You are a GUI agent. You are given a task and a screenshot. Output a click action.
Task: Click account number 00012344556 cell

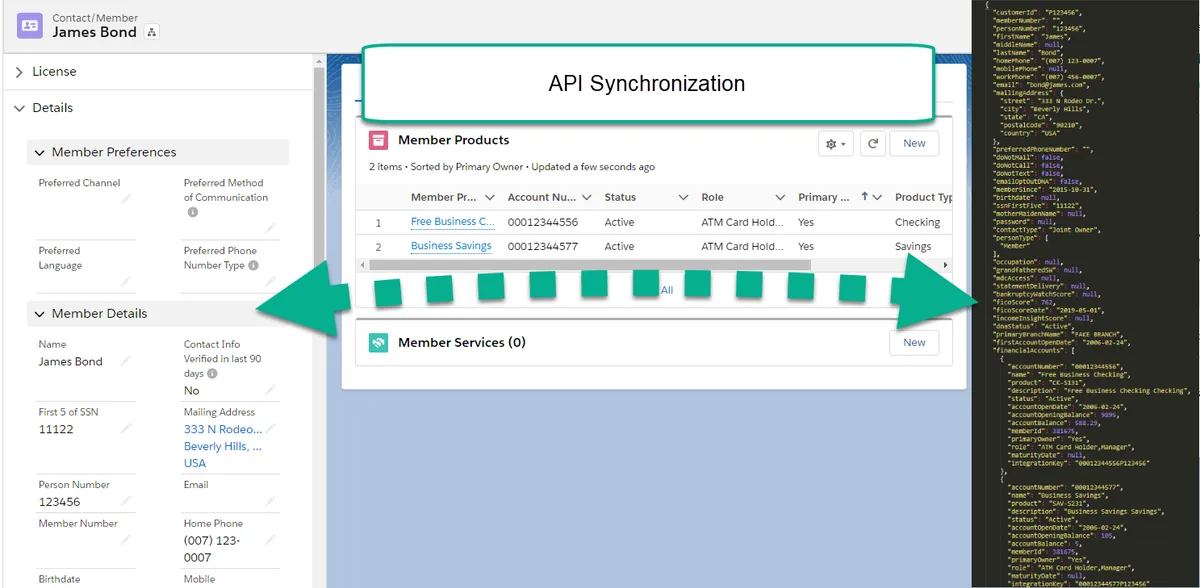(x=543, y=222)
